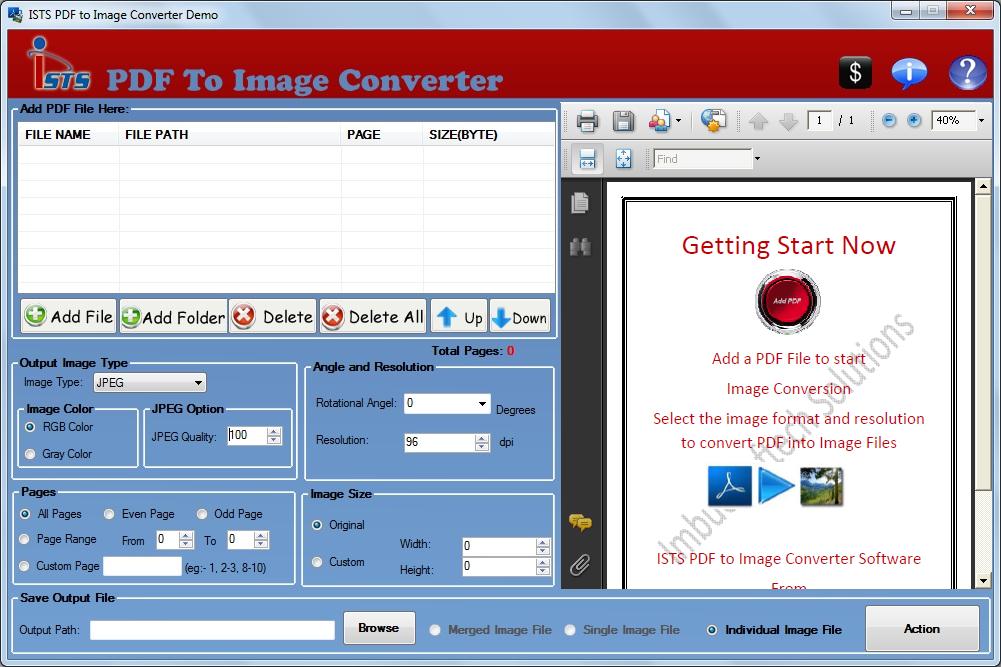1001x667 pixels.
Task: Open the comments panel
Action: click(581, 521)
